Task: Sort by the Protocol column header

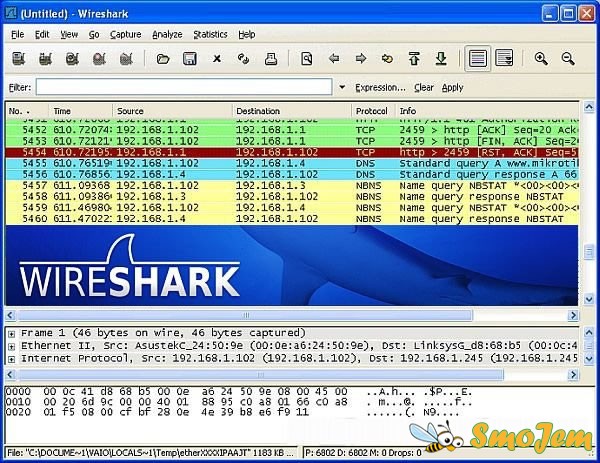Action: 373,111
